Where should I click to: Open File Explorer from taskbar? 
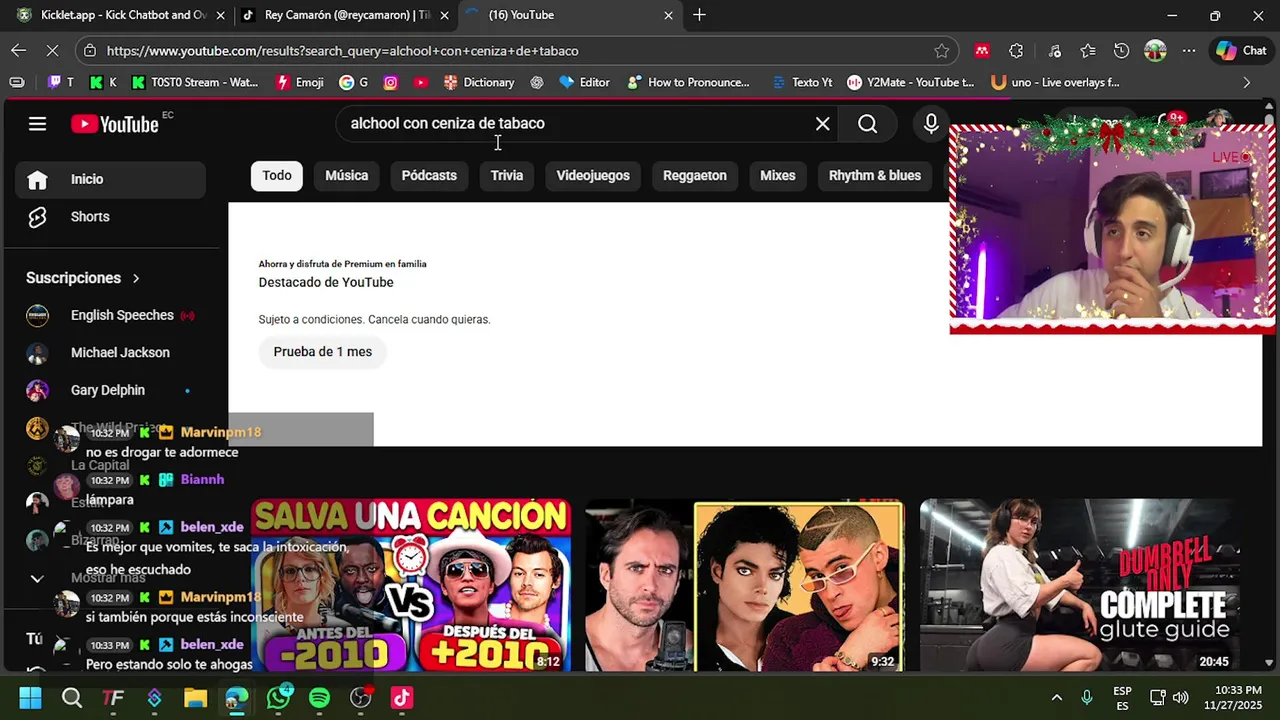pos(195,698)
